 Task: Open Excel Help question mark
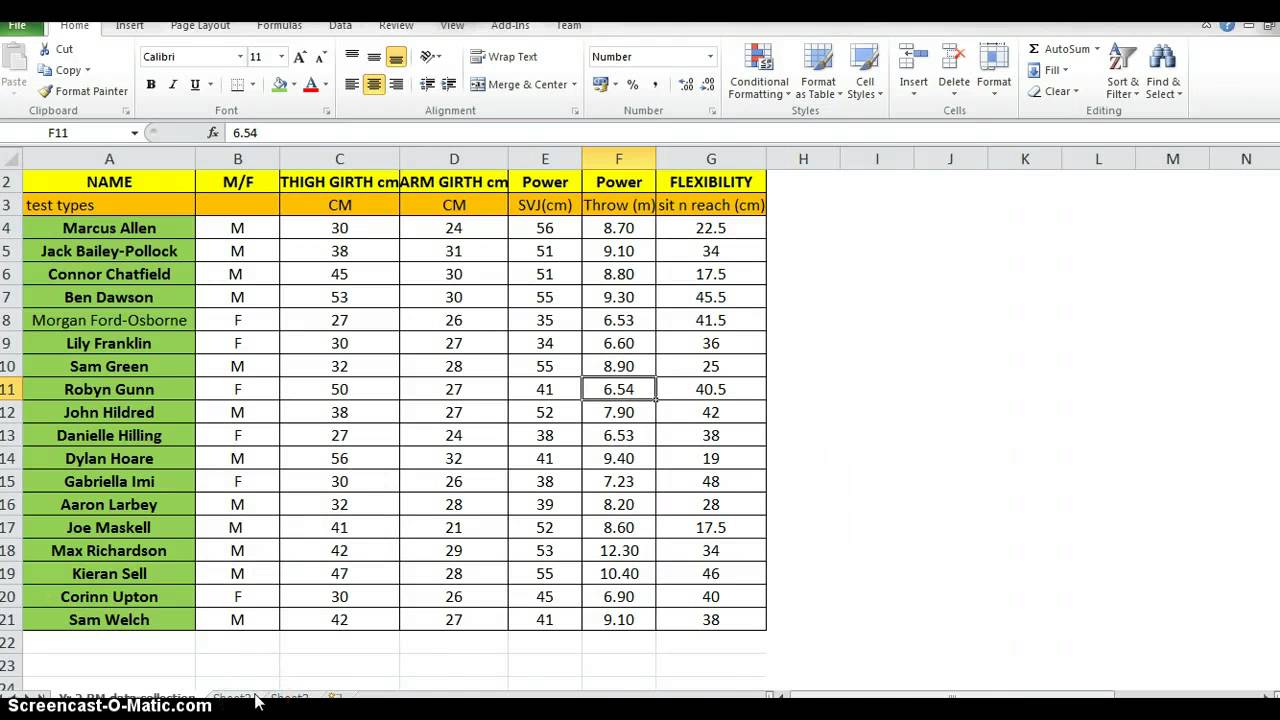1227,25
